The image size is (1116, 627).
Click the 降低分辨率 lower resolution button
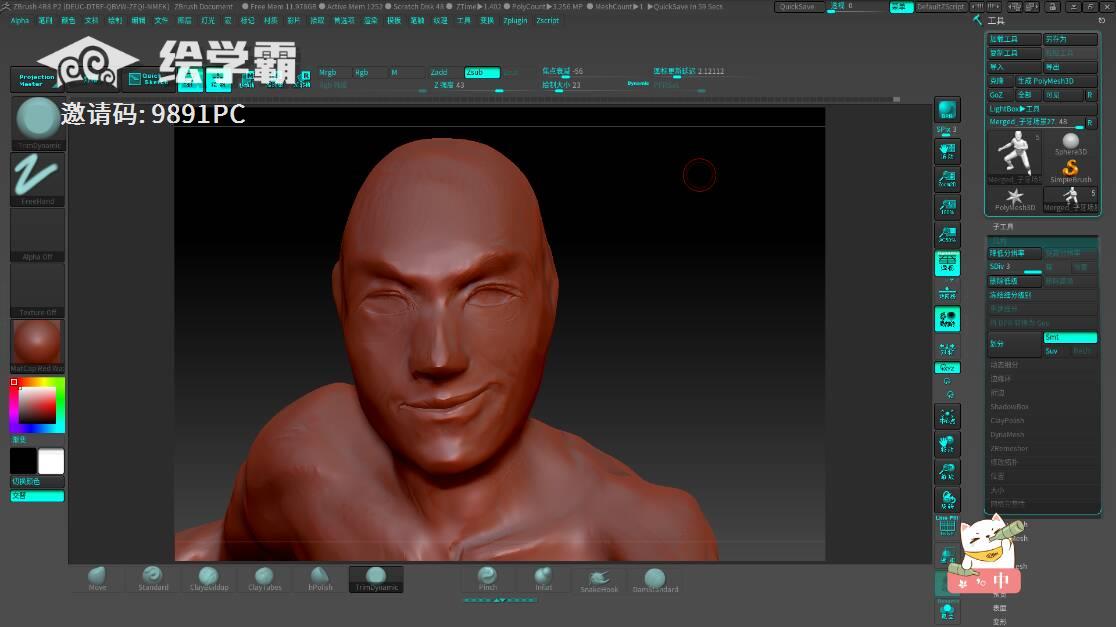click(x=1014, y=253)
